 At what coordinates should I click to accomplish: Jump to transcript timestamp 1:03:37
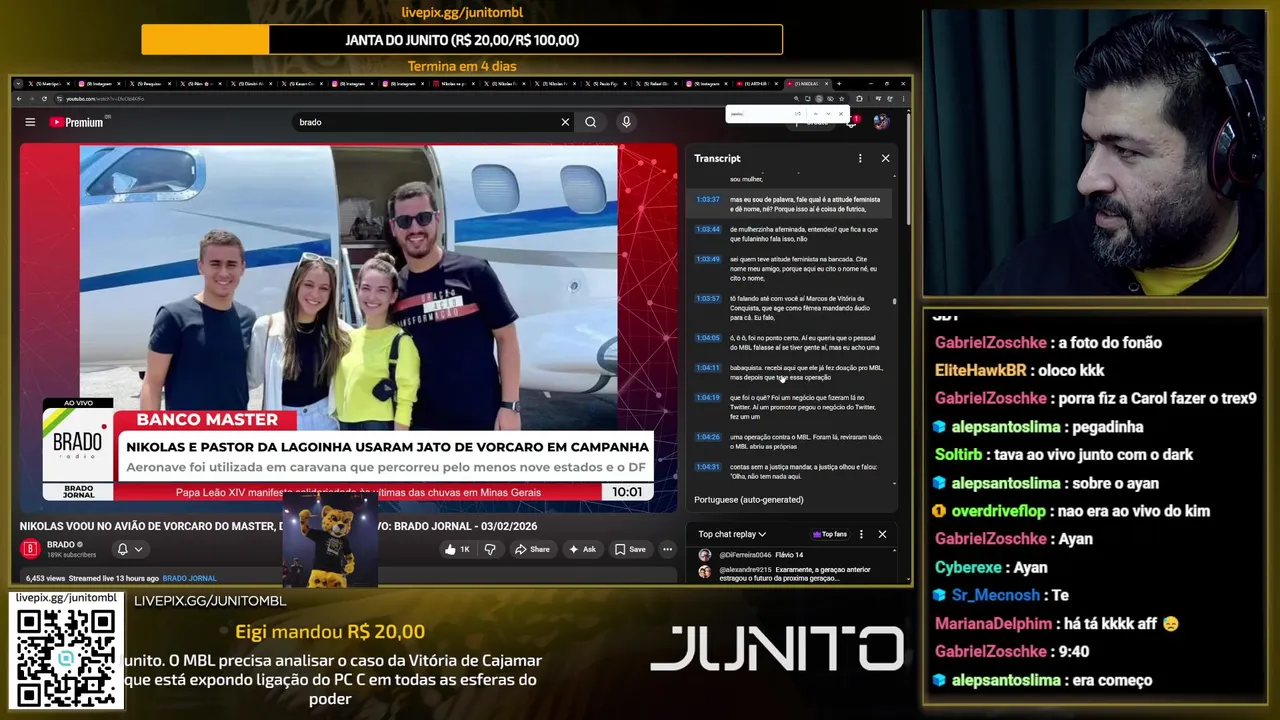pyautogui.click(x=708, y=200)
